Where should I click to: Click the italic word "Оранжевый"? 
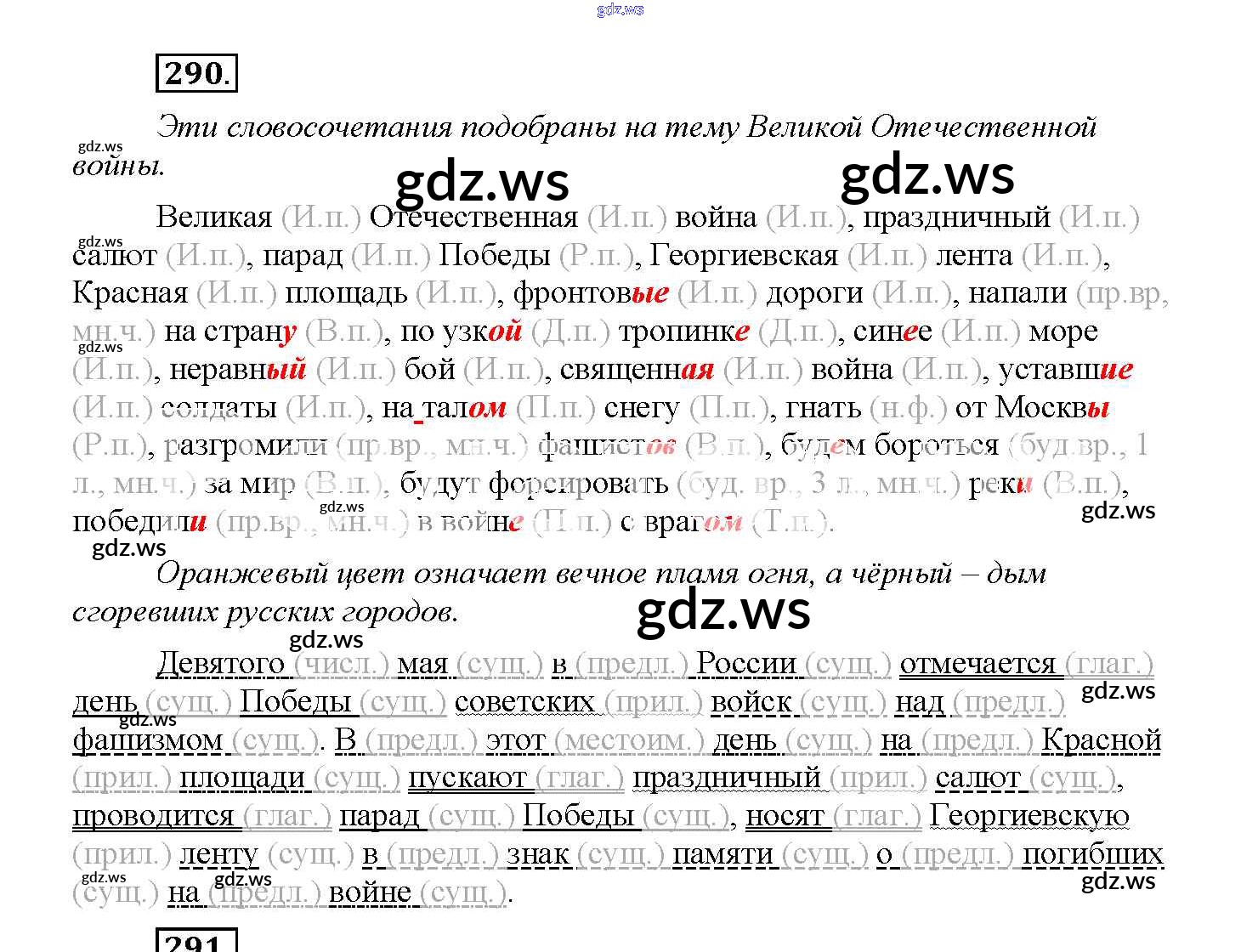pyautogui.click(x=241, y=575)
